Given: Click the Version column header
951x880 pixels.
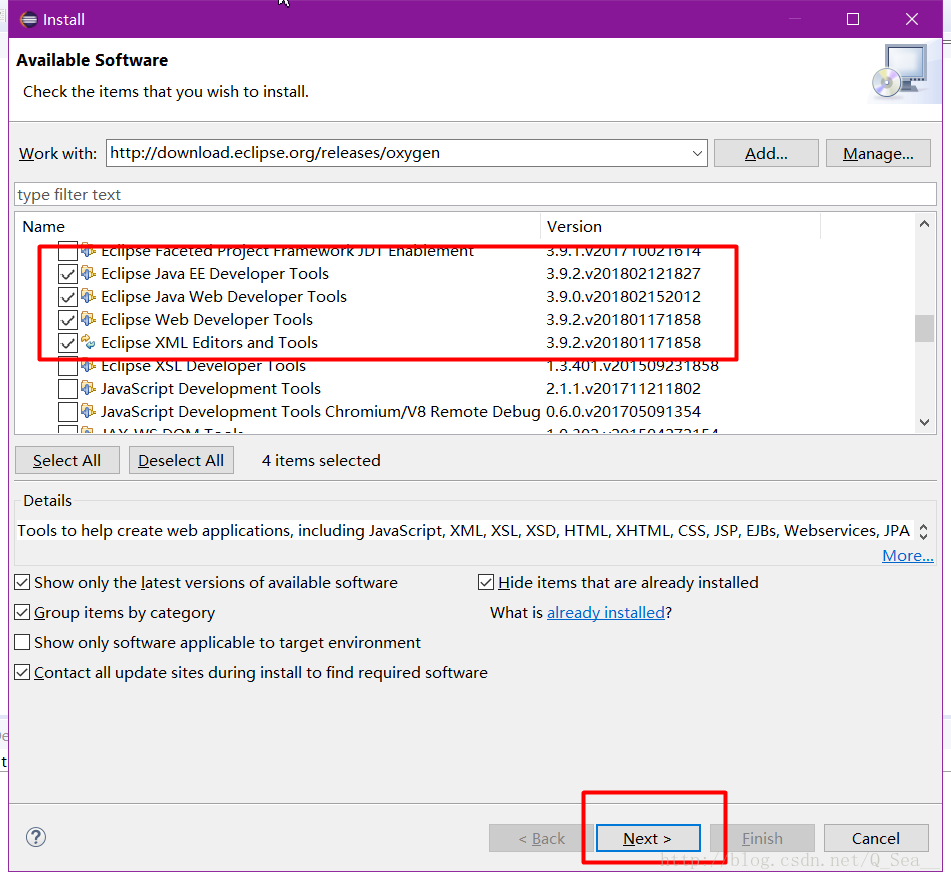Looking at the screenshot, I should tap(680, 226).
